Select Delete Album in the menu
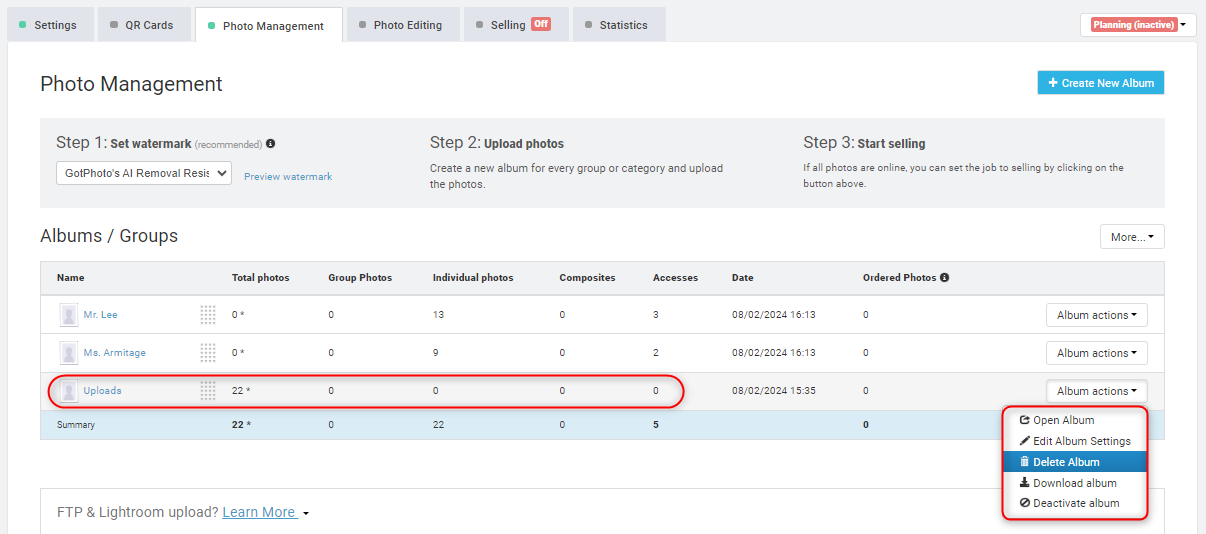This screenshot has width=1206, height=534. [x=1075, y=462]
